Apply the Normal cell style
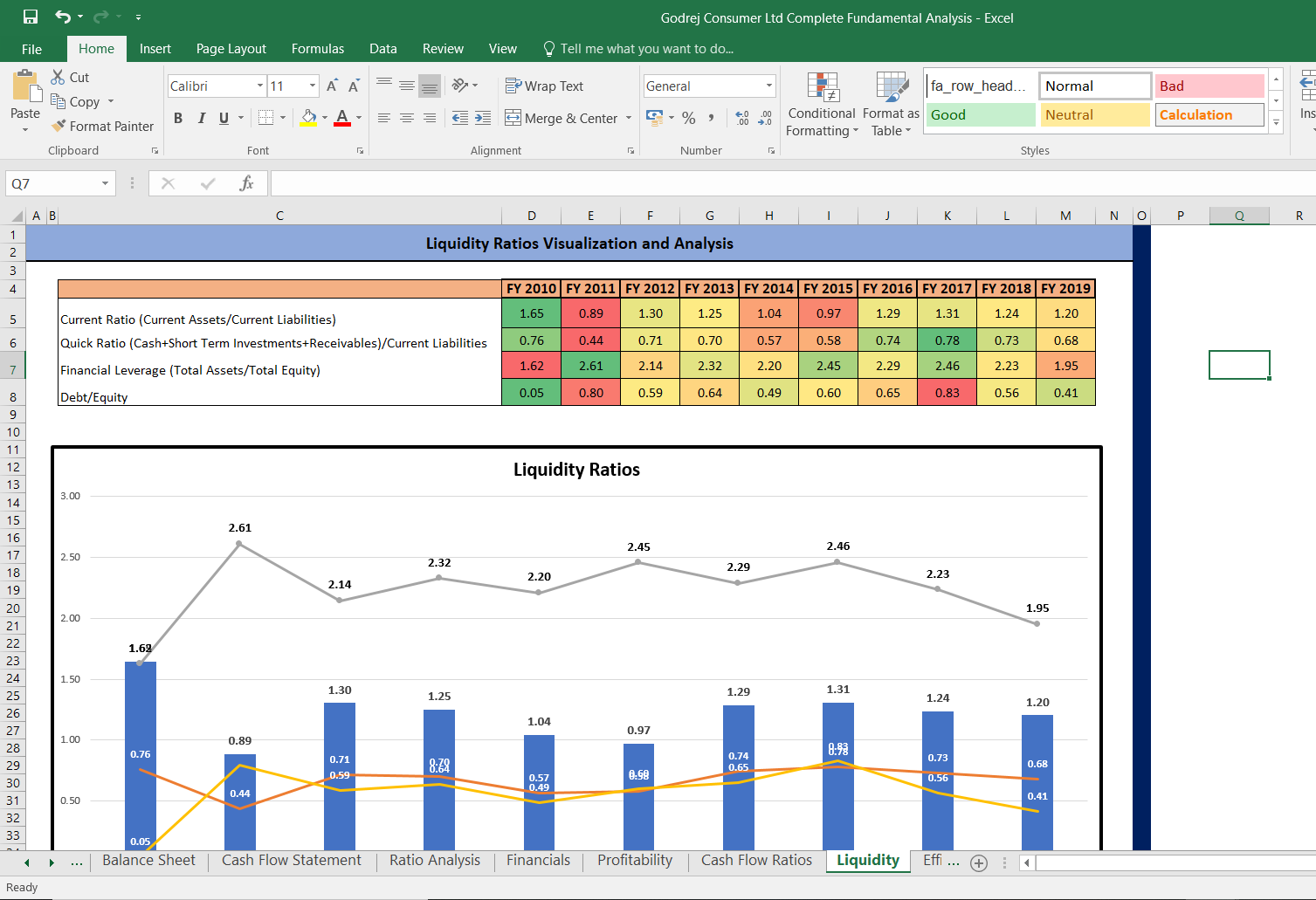This screenshot has height=900, width=1316. (1095, 86)
